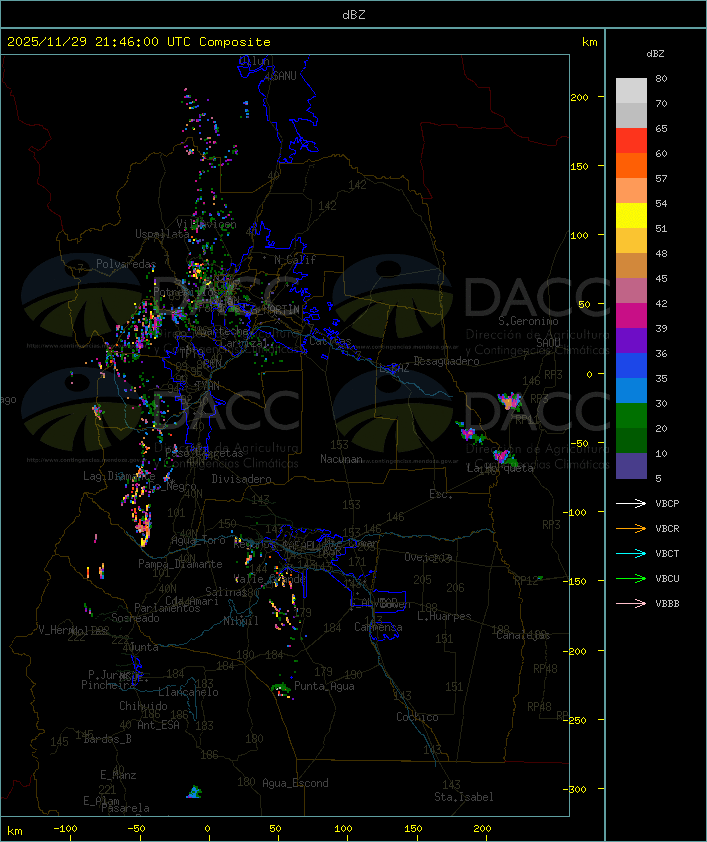
Task: Click the 5 value on the color scale
Action: (x=658, y=478)
